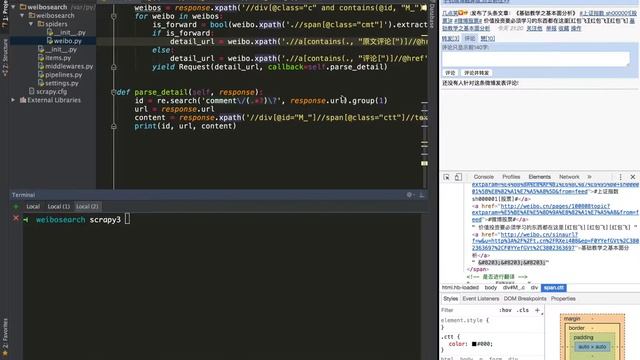Close terminal session with red X icon

[x=16, y=218]
